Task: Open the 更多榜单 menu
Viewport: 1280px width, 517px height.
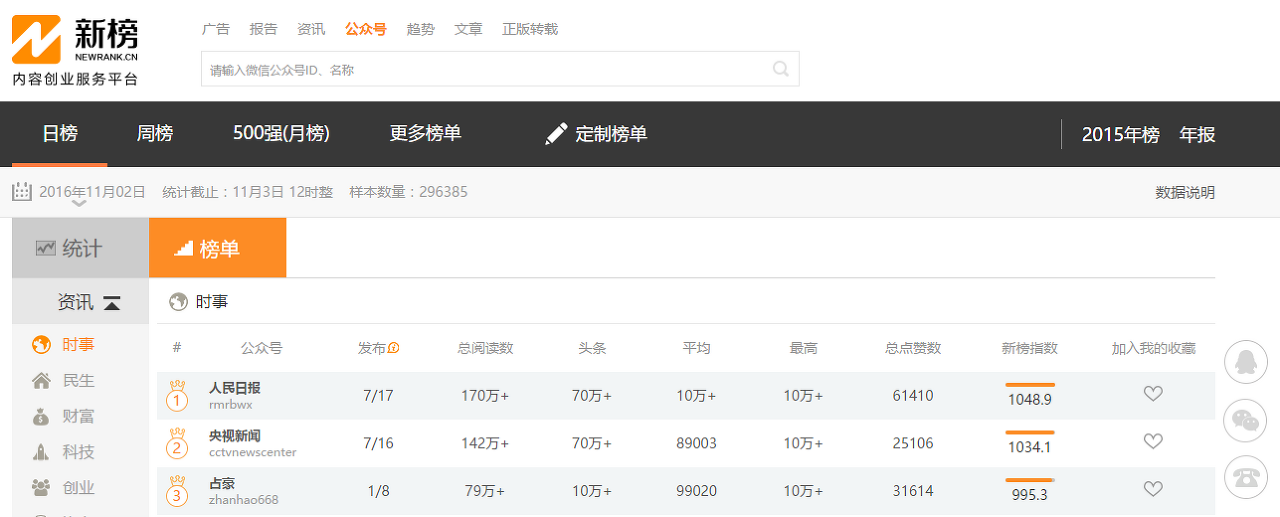Action: click(x=425, y=133)
